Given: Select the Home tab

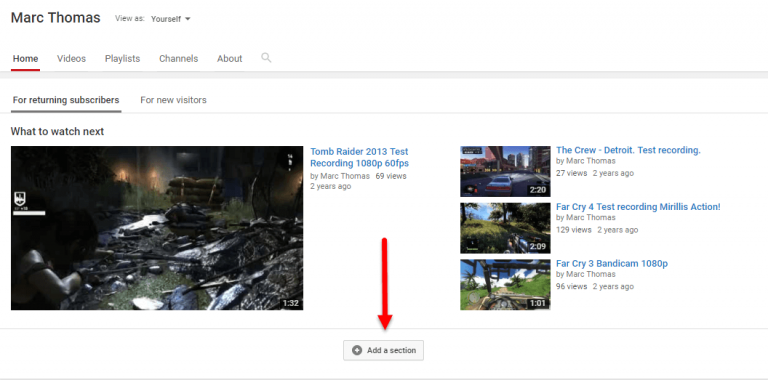Looking at the screenshot, I should click(25, 58).
